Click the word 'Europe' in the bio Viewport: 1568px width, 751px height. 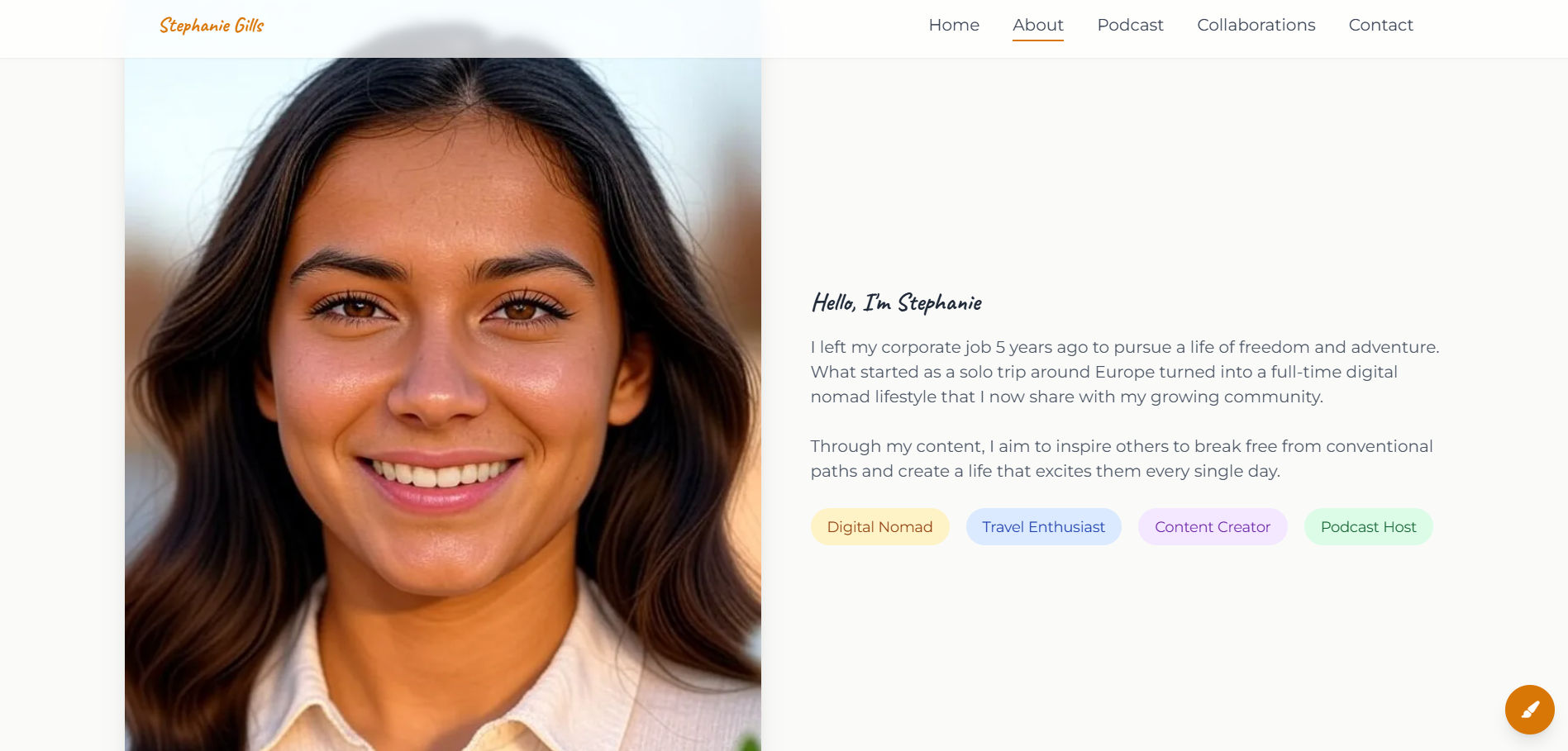[x=1124, y=372]
